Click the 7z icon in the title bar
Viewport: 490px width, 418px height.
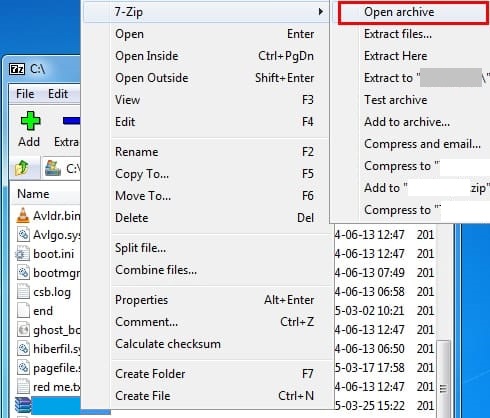point(17,69)
